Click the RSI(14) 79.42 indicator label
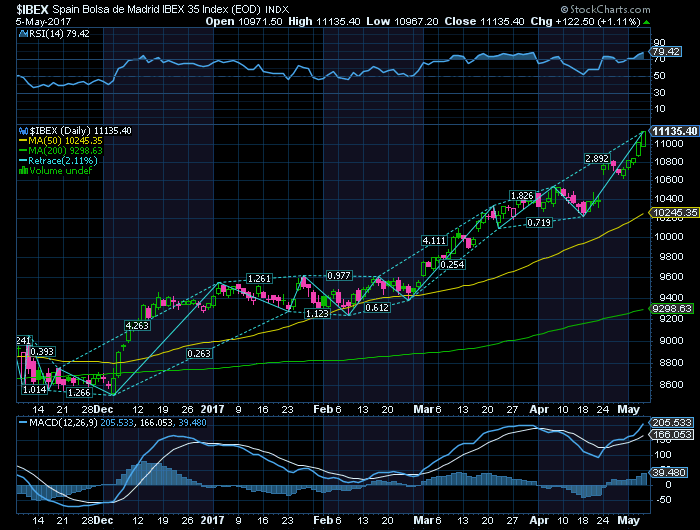Image resolution: width=700 pixels, height=530 pixels. pyautogui.click(x=59, y=33)
